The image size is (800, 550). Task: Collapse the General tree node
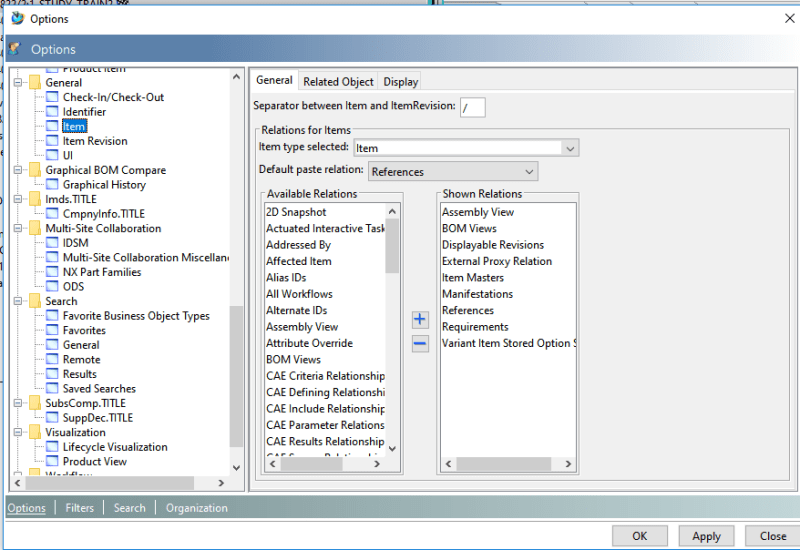pos(18,82)
